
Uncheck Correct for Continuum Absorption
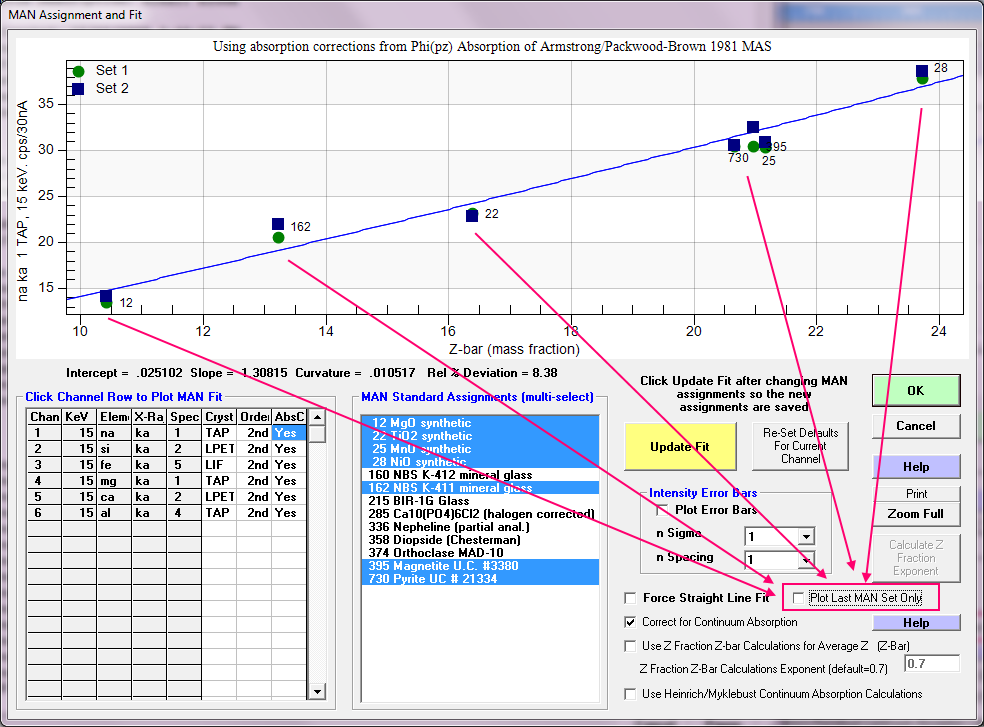tap(630, 622)
